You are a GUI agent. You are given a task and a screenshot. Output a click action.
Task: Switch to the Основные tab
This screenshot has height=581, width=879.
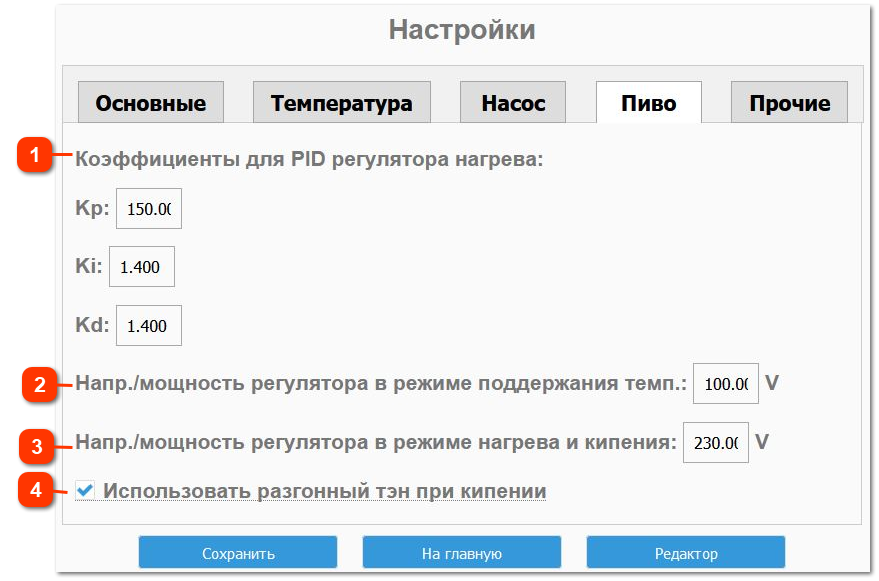tap(151, 103)
